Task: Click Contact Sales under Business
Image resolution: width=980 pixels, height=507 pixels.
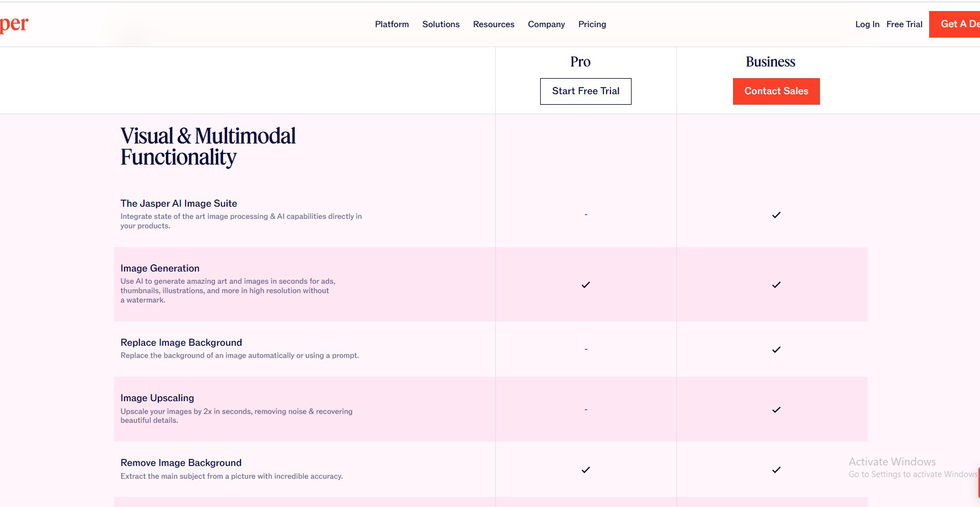Action: pyautogui.click(x=776, y=91)
